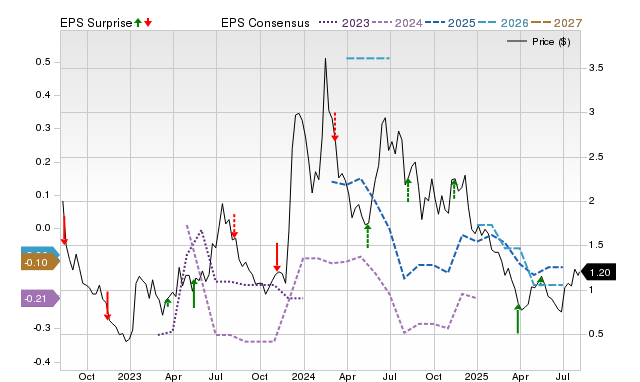Click the 0.3 label on the EPS axis
The height and width of the screenshot is (382, 640).
[x=43, y=128]
